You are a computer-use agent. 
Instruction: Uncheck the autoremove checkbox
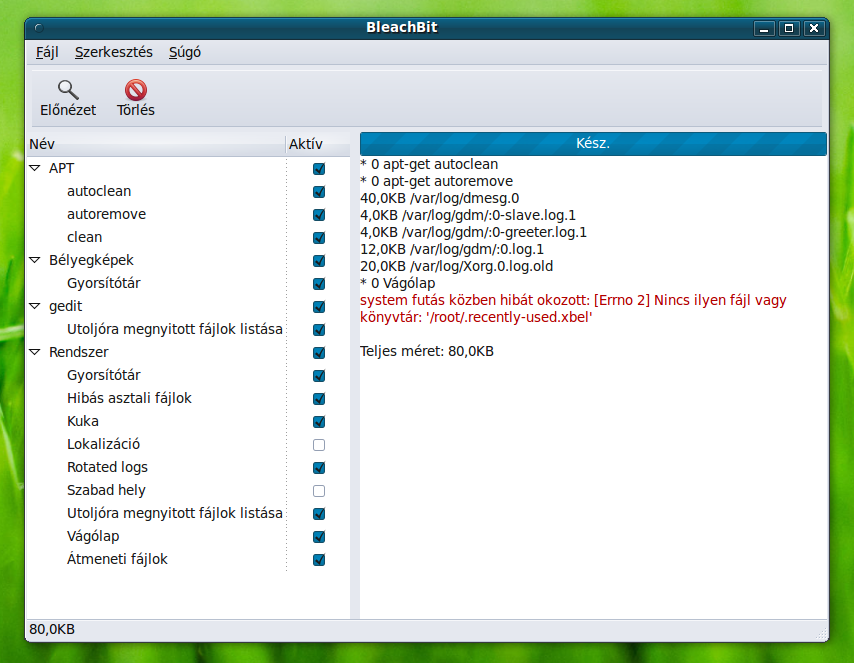(x=319, y=215)
